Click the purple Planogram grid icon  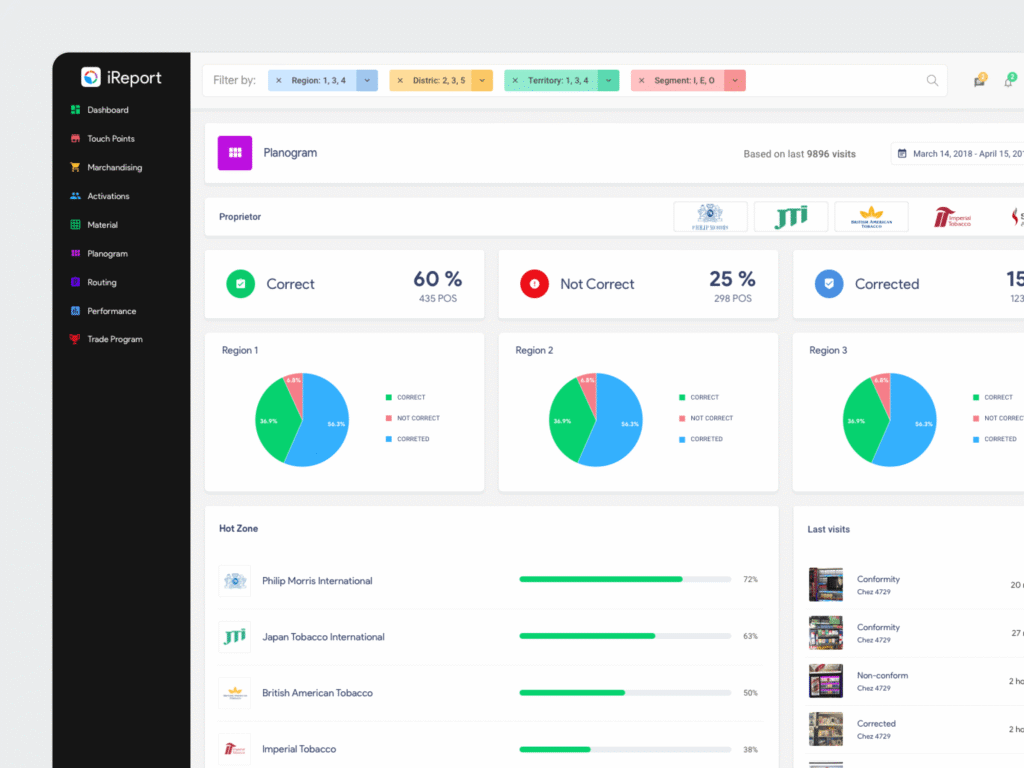(235, 153)
